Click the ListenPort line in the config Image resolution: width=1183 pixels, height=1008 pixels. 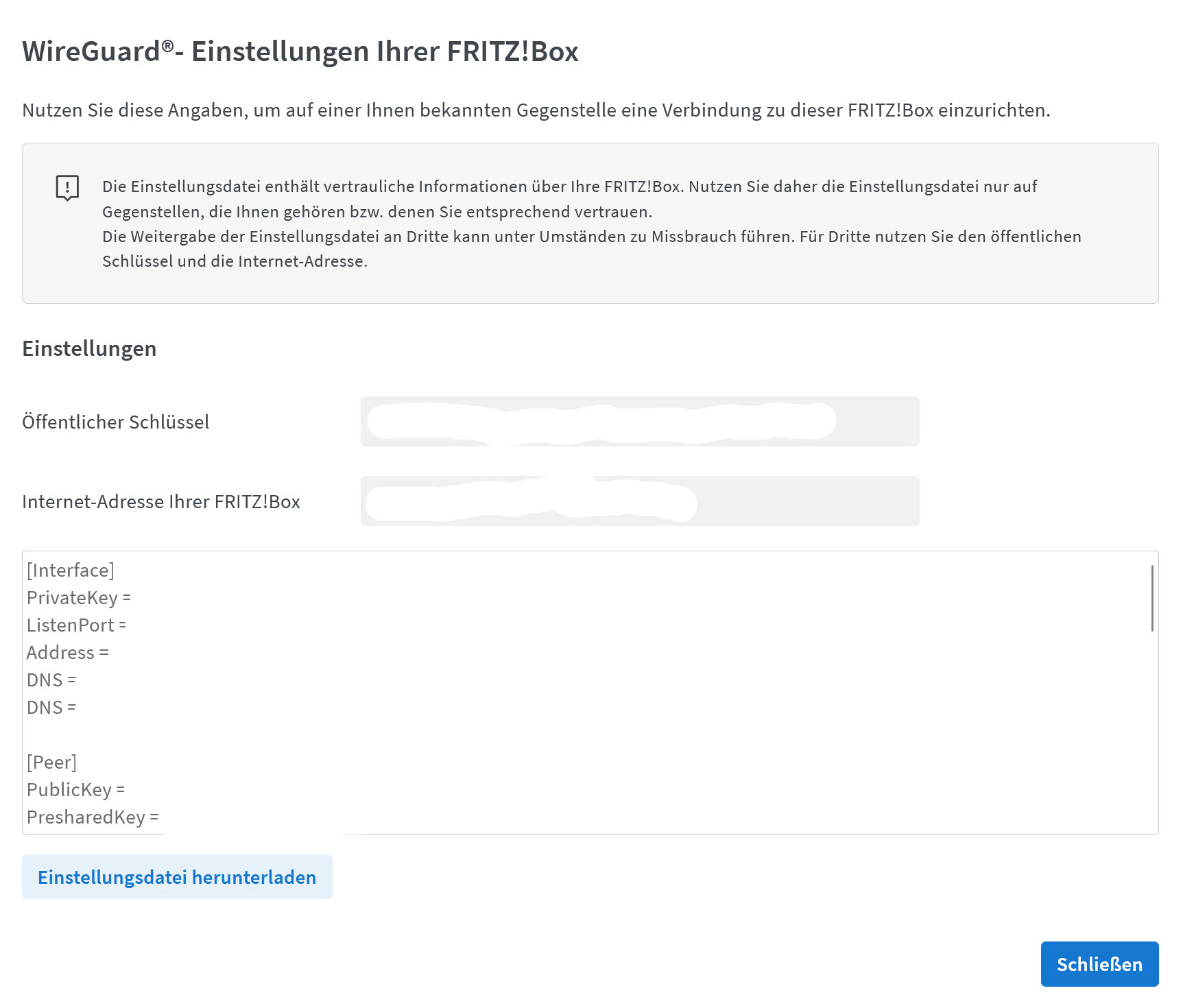point(77,625)
